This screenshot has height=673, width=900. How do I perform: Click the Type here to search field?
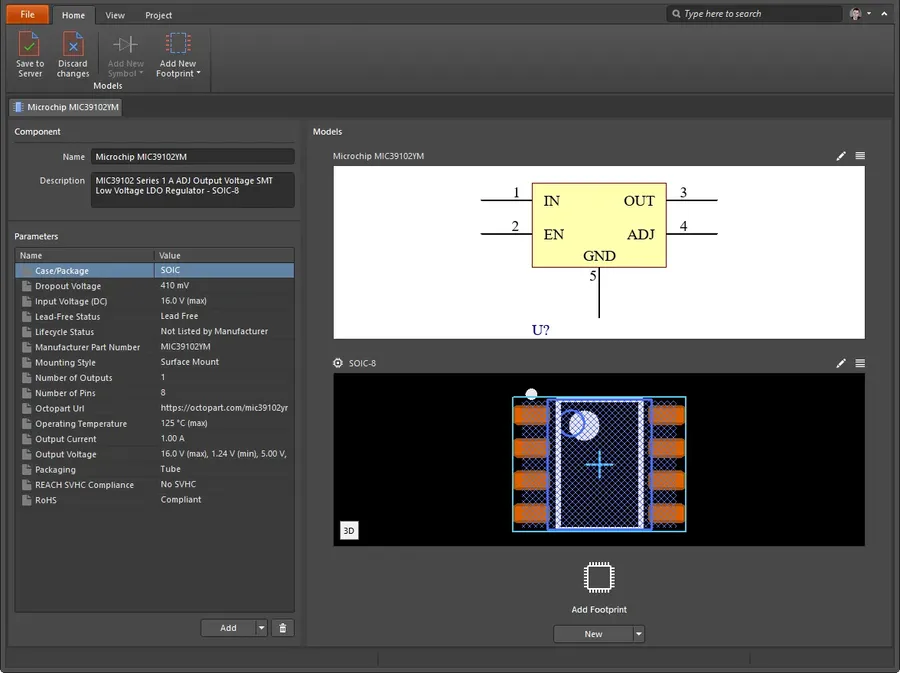755,14
